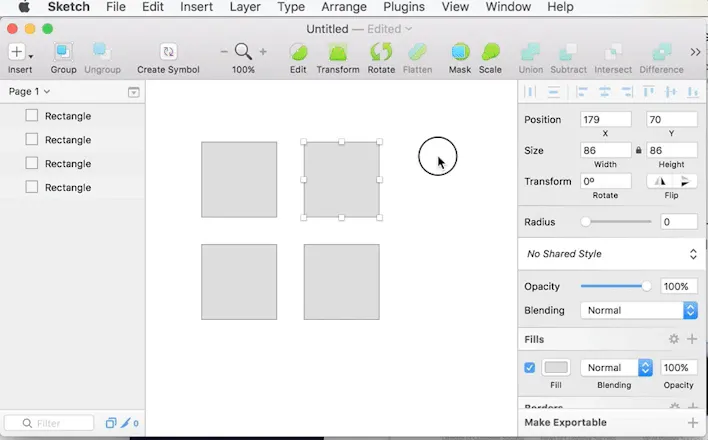708x440 pixels.
Task: Open the fill Blending Normal dropdown
Action: (616, 368)
